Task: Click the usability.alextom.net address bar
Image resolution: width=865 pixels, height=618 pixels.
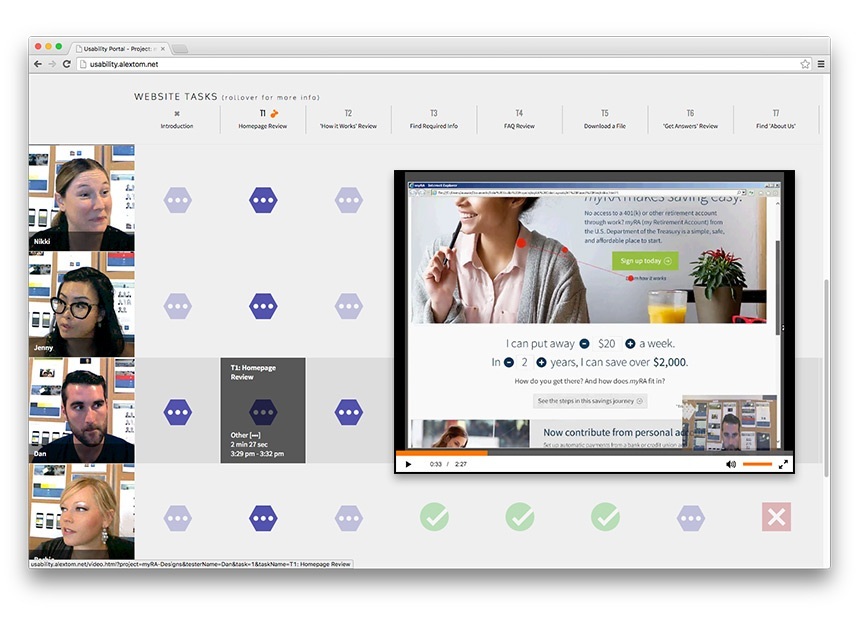Action: click(439, 64)
